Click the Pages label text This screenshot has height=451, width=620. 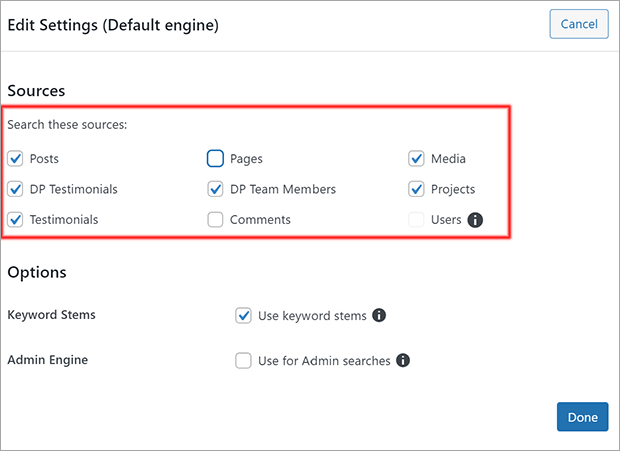(246, 159)
